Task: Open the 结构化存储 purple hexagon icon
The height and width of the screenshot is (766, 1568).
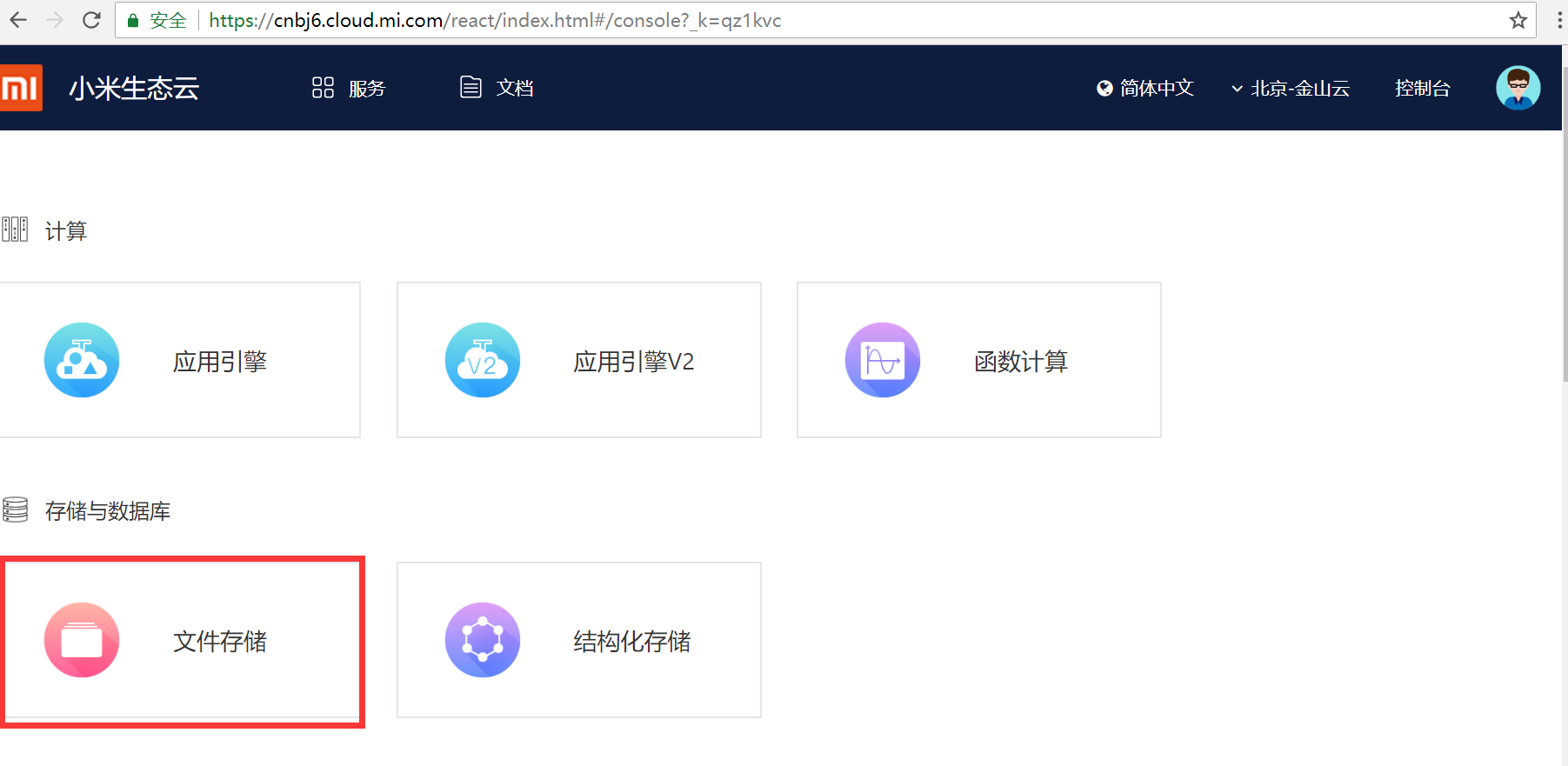Action: tap(483, 640)
